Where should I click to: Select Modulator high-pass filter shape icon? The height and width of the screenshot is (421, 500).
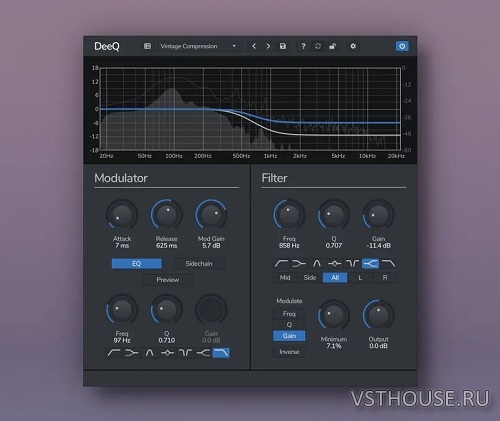(x=114, y=353)
